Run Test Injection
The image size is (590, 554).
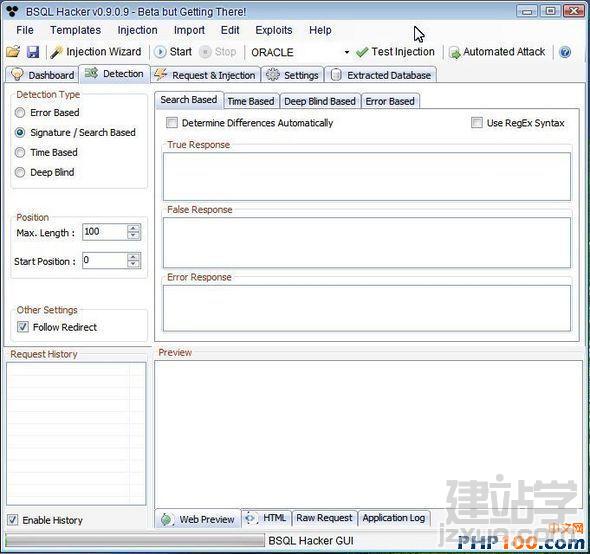pos(395,52)
